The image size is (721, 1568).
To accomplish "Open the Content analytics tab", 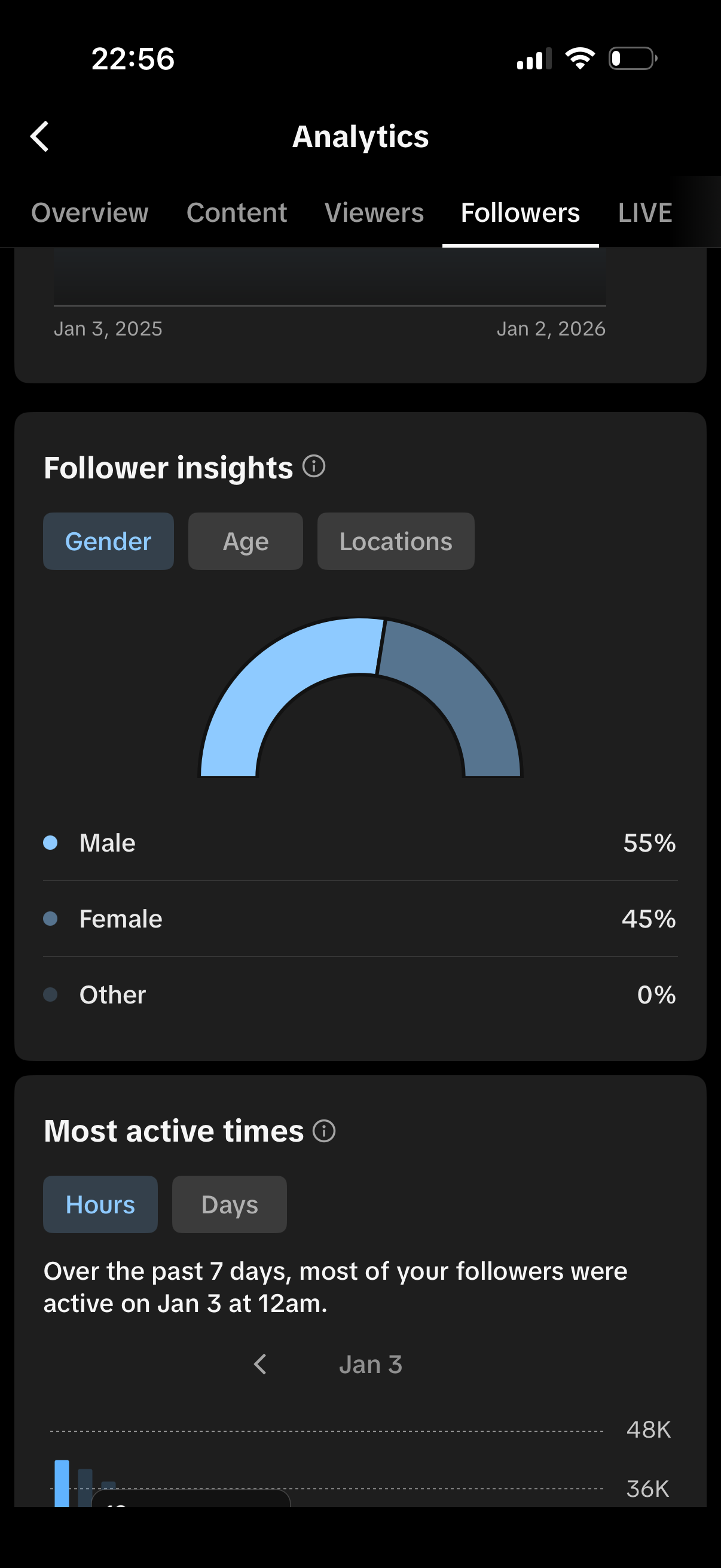I will coord(237,213).
